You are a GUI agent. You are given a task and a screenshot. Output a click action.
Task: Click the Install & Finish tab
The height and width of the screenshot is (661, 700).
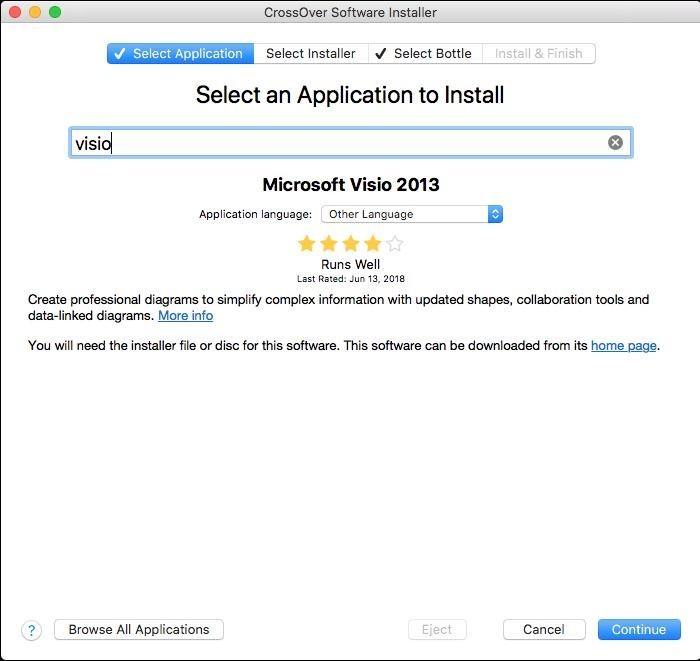coord(538,54)
